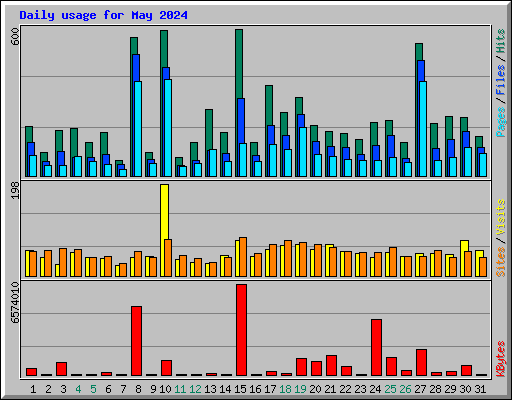Click day label '22' on the x-axis
Screen dimensions: 512x400
coord(345,389)
